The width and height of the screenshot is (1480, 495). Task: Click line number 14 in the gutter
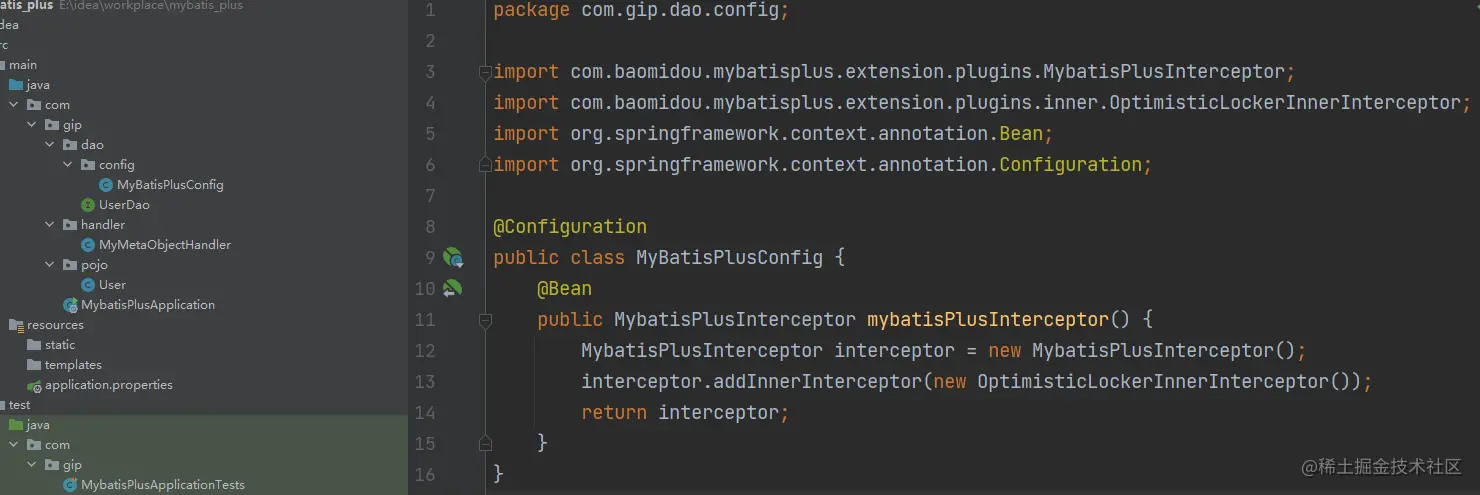pos(424,413)
